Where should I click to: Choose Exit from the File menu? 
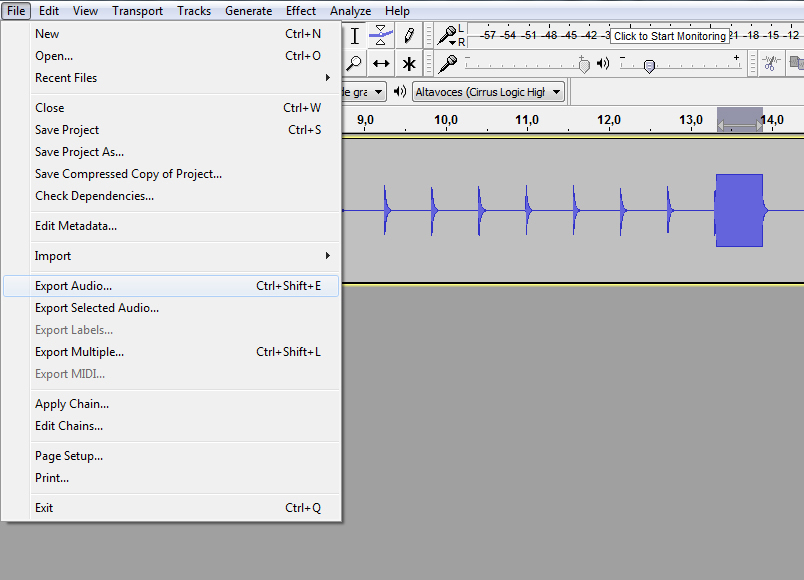point(171,508)
